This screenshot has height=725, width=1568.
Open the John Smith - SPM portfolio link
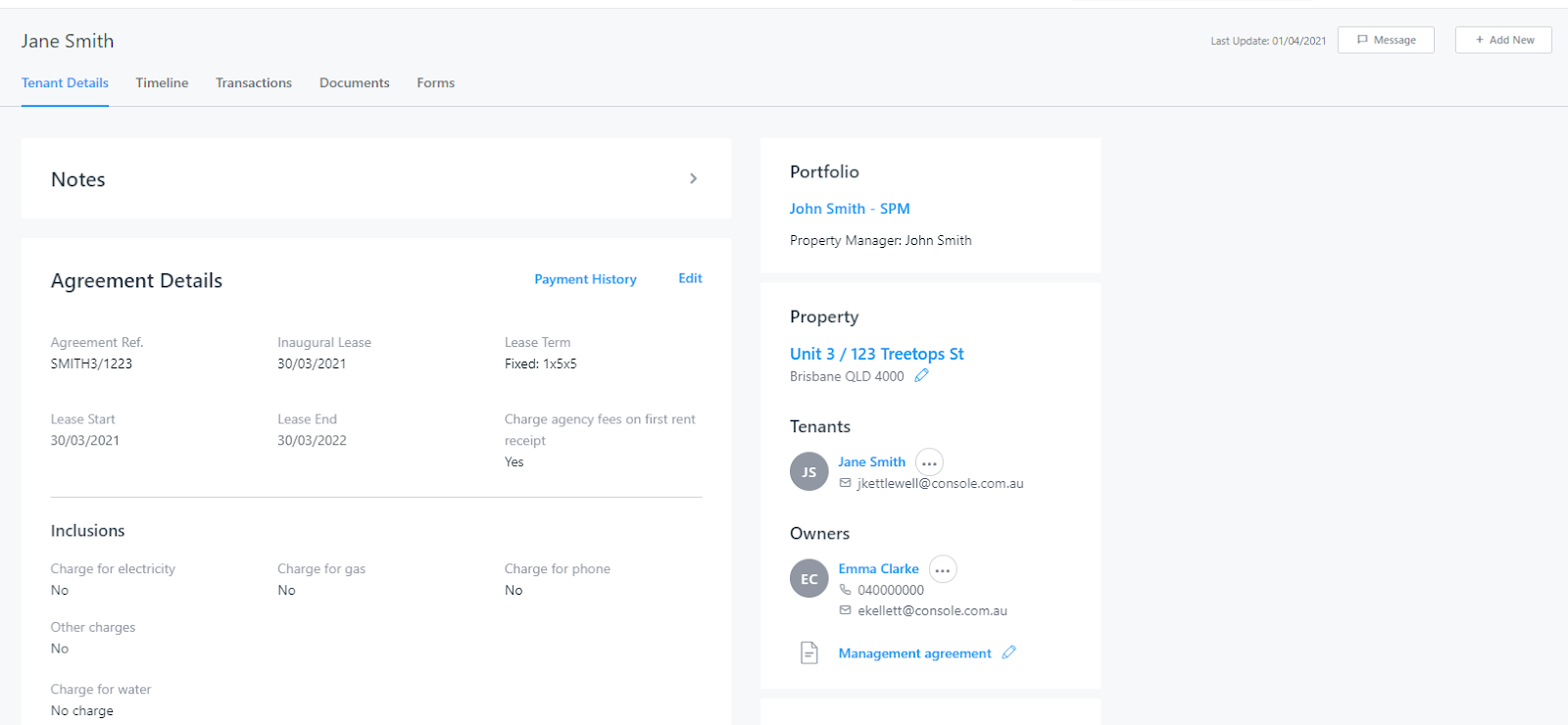850,209
